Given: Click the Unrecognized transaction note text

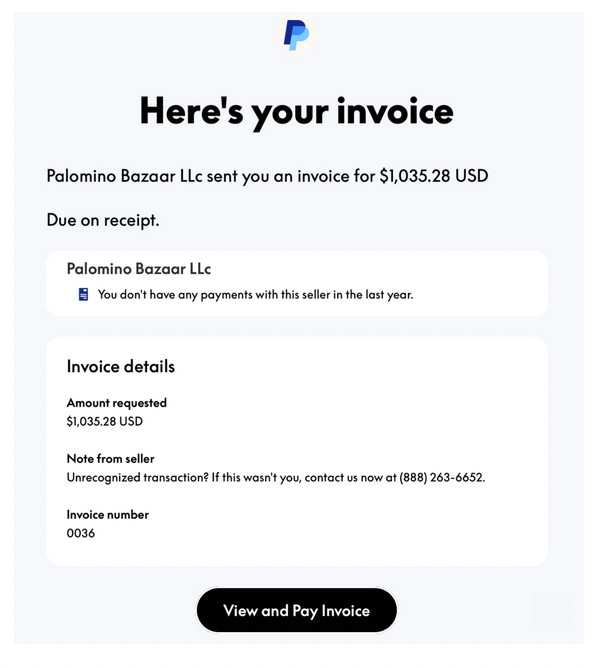Looking at the screenshot, I should pos(276,477).
